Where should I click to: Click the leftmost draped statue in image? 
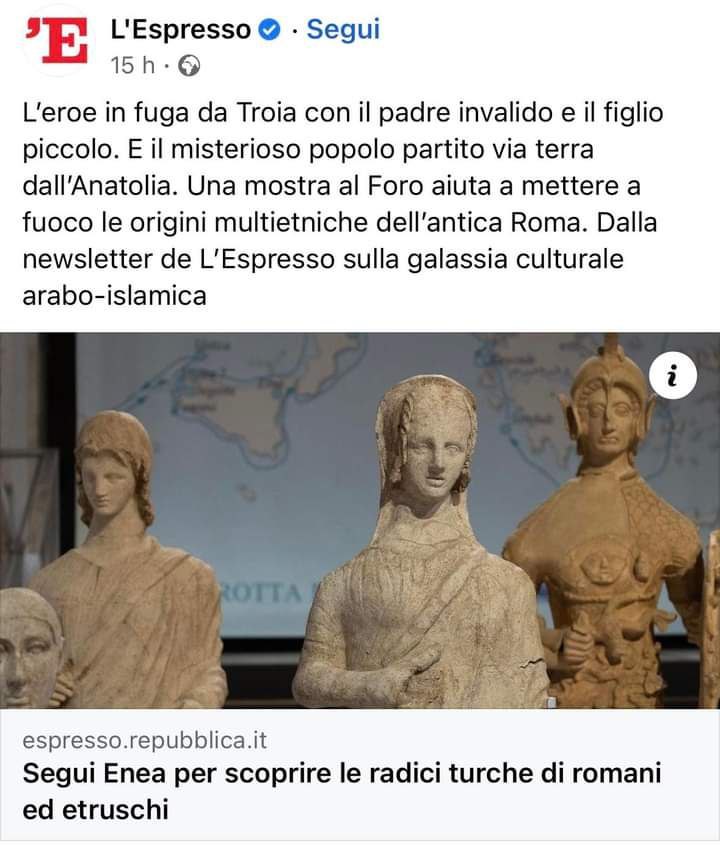coord(127,561)
